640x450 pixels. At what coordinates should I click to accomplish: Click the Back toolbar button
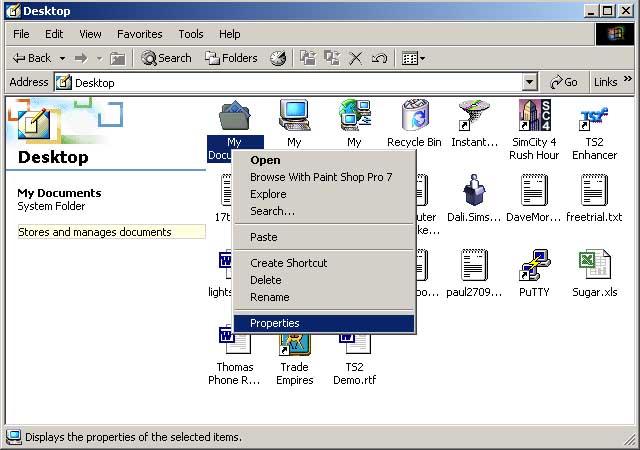coord(32,58)
